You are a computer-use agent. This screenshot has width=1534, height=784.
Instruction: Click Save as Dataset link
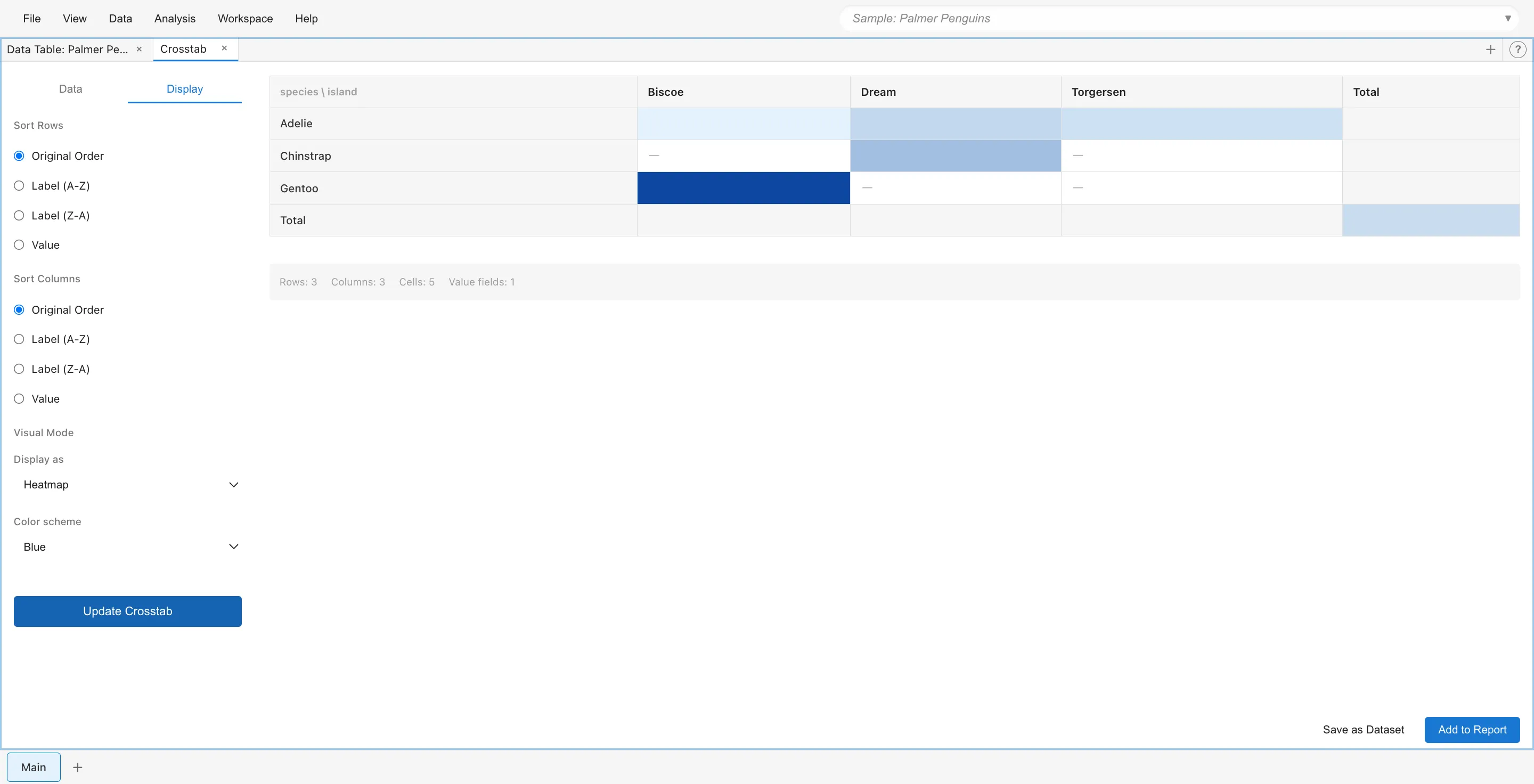[x=1362, y=729]
